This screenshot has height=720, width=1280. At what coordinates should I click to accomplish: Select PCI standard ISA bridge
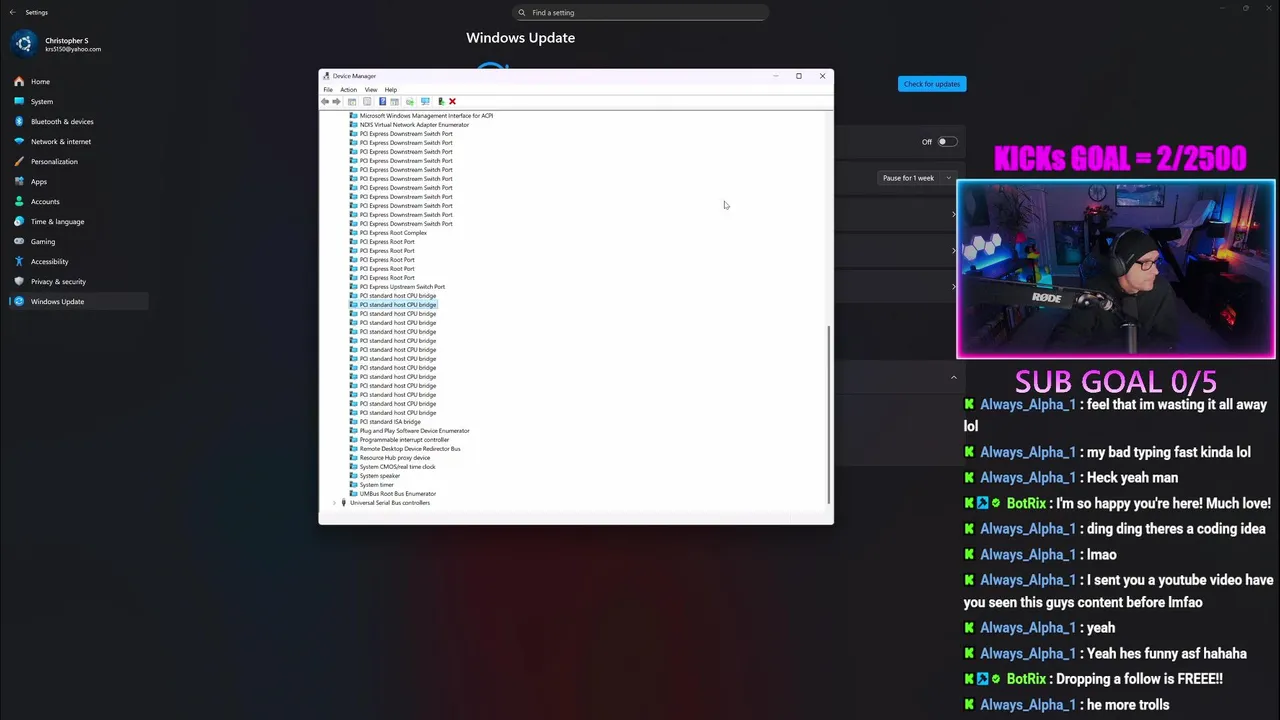390,421
